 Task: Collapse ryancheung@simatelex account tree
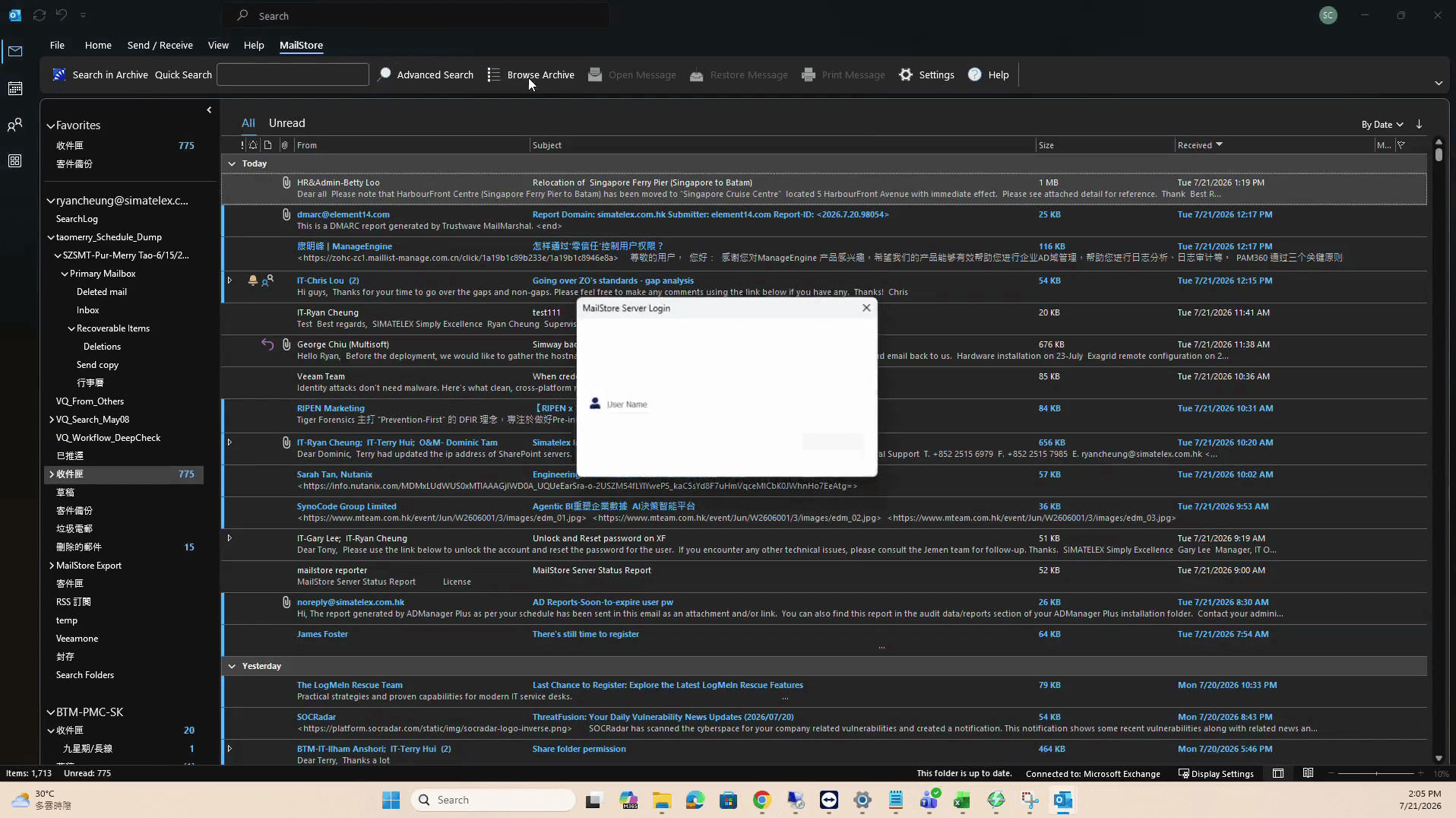coord(51,201)
